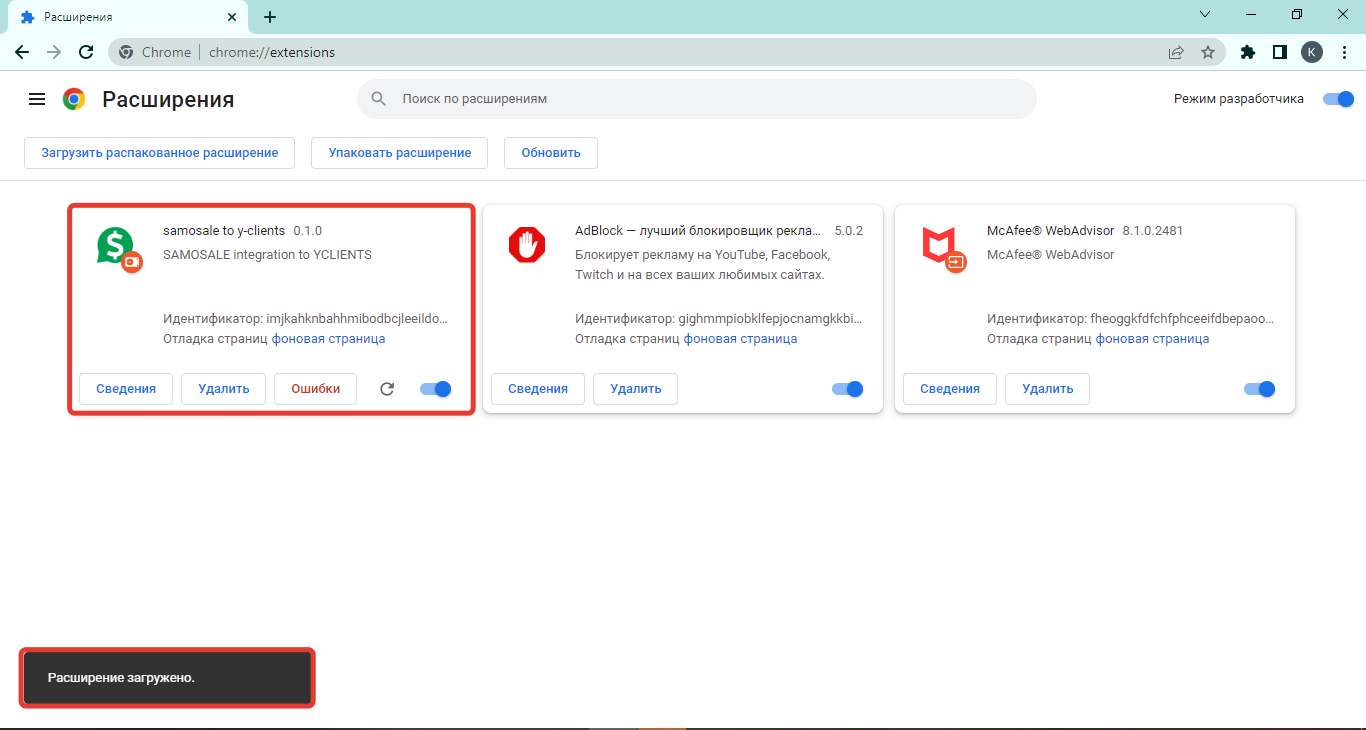Image resolution: width=1366 pixels, height=730 pixels.
Task: Open Сведения for McAfee WebAdvisor
Action: pos(950,389)
